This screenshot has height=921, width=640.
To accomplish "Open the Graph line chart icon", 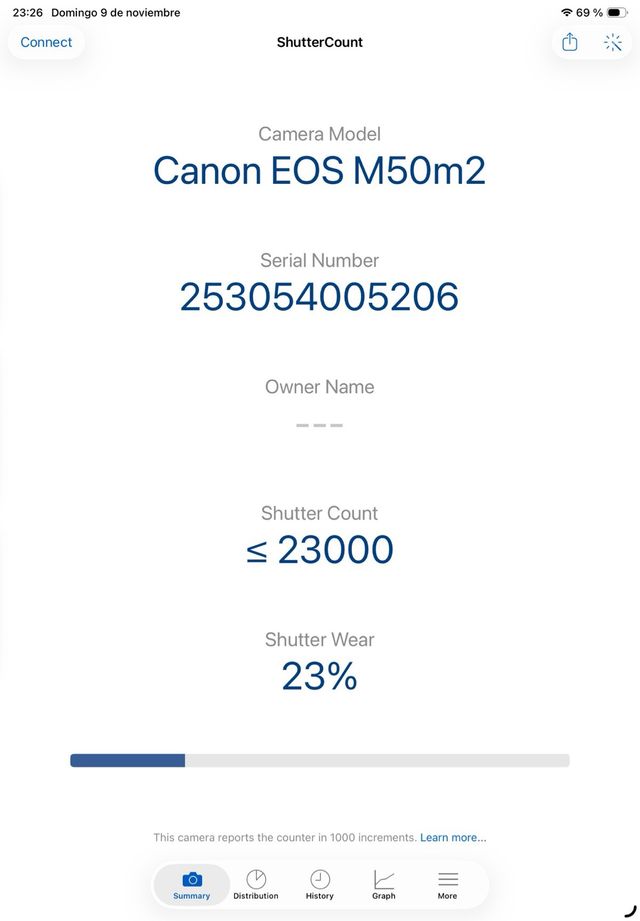I will (384, 879).
